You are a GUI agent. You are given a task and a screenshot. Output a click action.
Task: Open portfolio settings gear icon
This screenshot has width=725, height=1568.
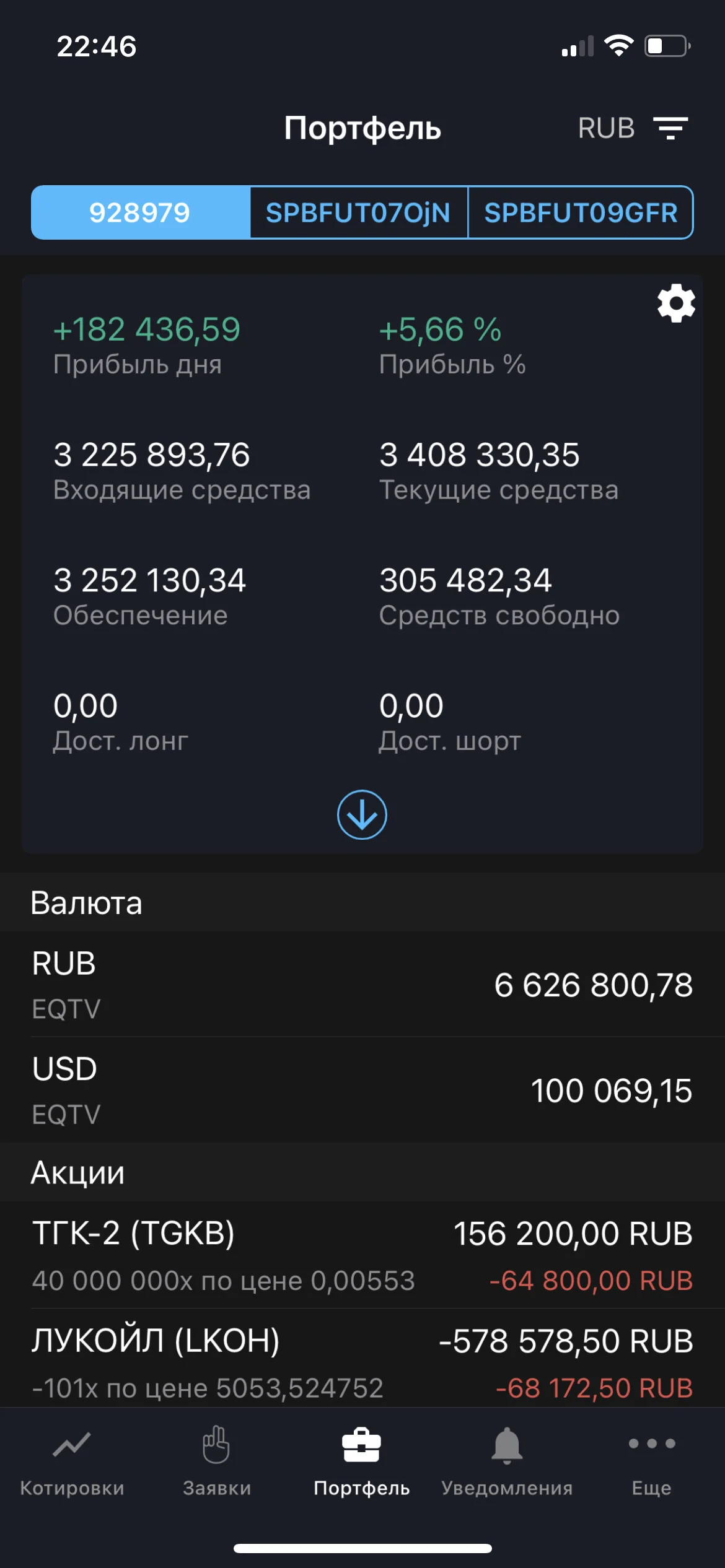pos(676,303)
